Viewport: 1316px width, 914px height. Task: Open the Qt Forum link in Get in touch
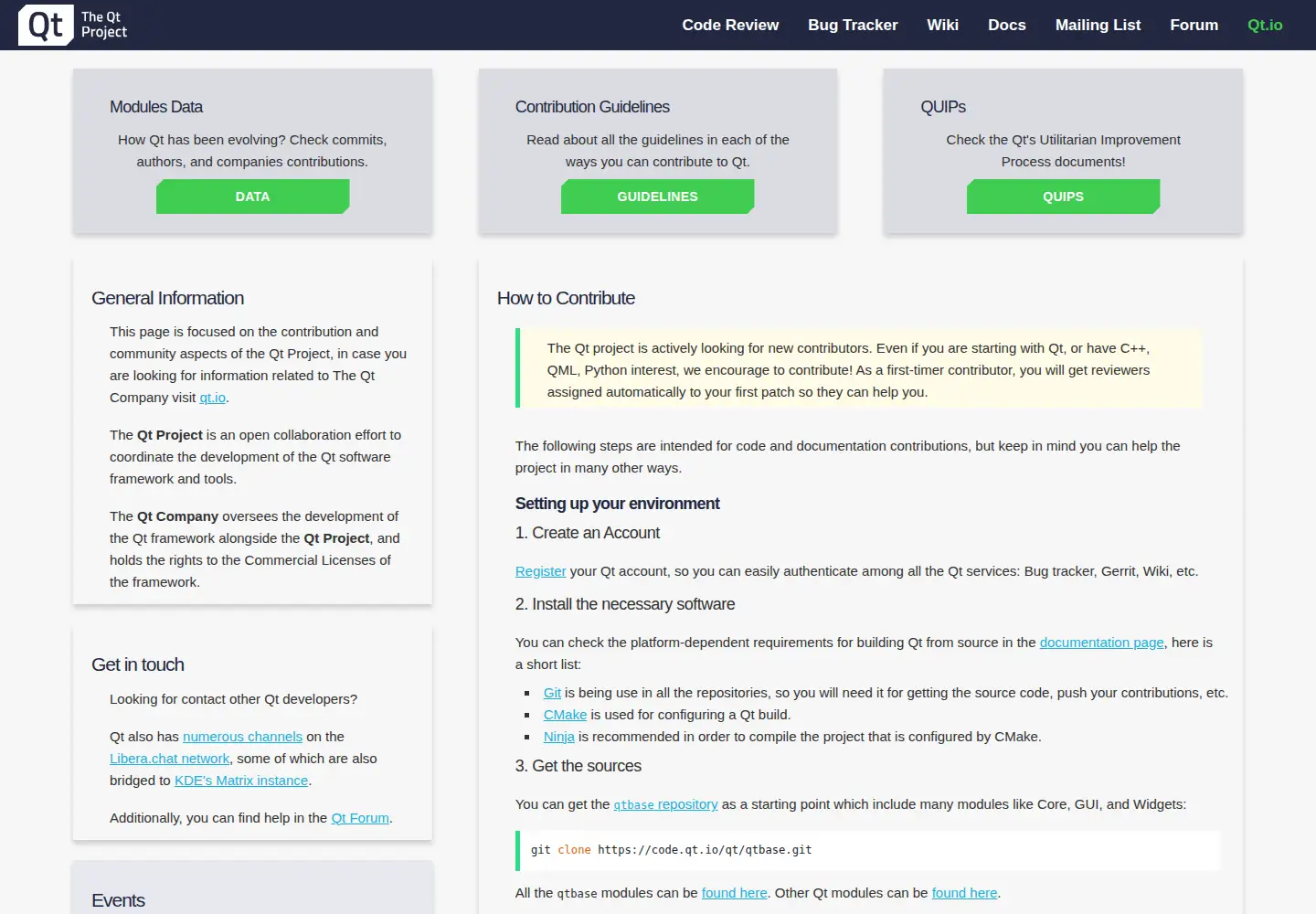(360, 818)
